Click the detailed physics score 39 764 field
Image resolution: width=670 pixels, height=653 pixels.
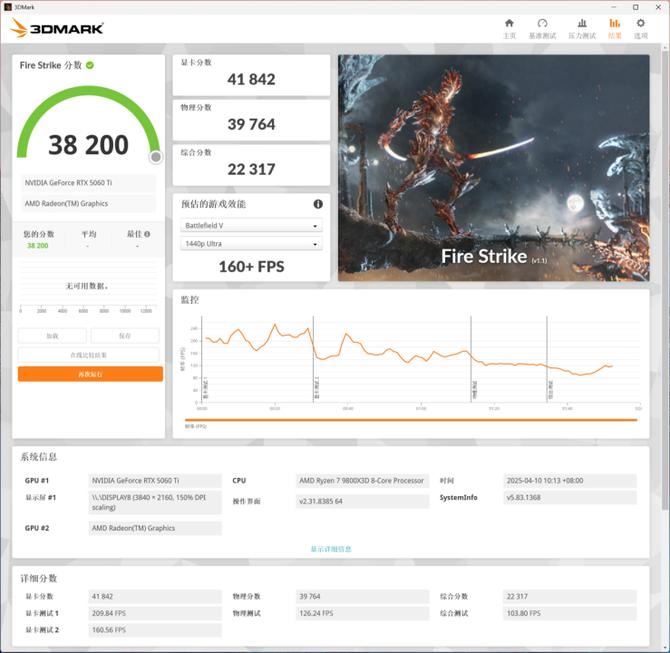point(362,597)
